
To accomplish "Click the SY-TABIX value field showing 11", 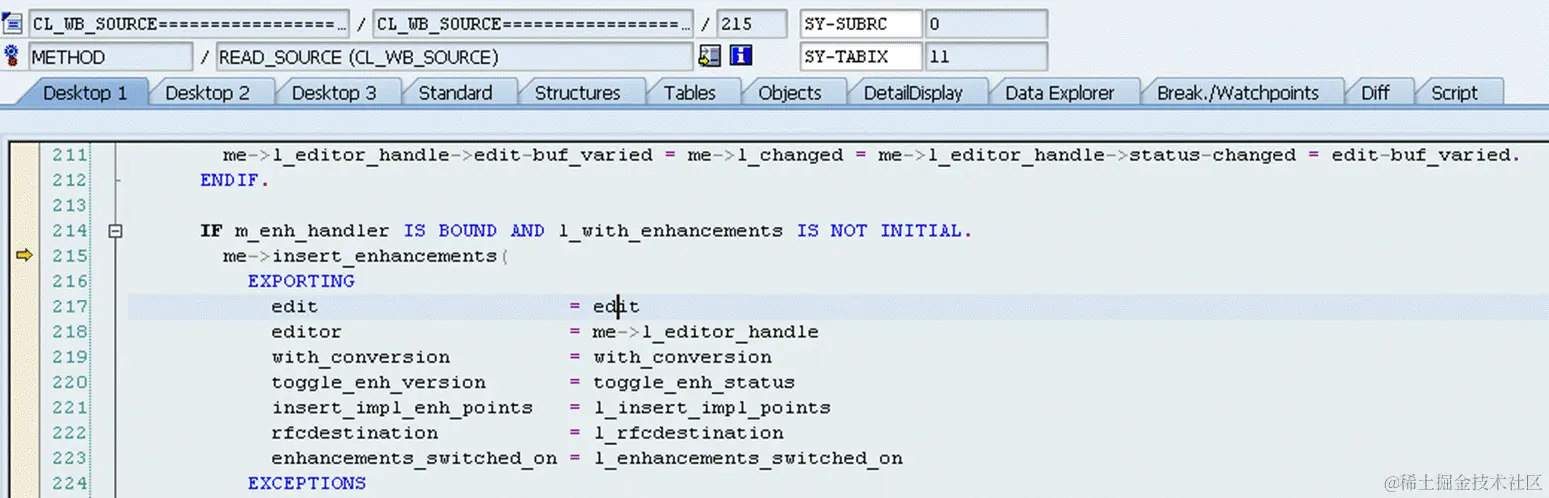I will [986, 57].
